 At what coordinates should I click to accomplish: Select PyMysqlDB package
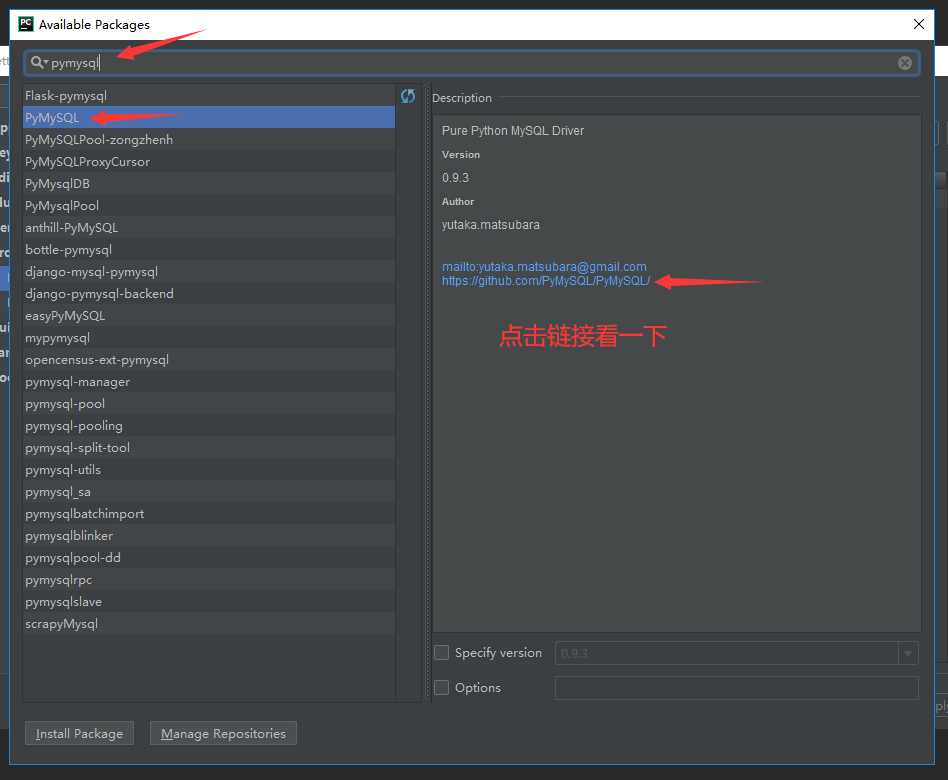click(209, 184)
